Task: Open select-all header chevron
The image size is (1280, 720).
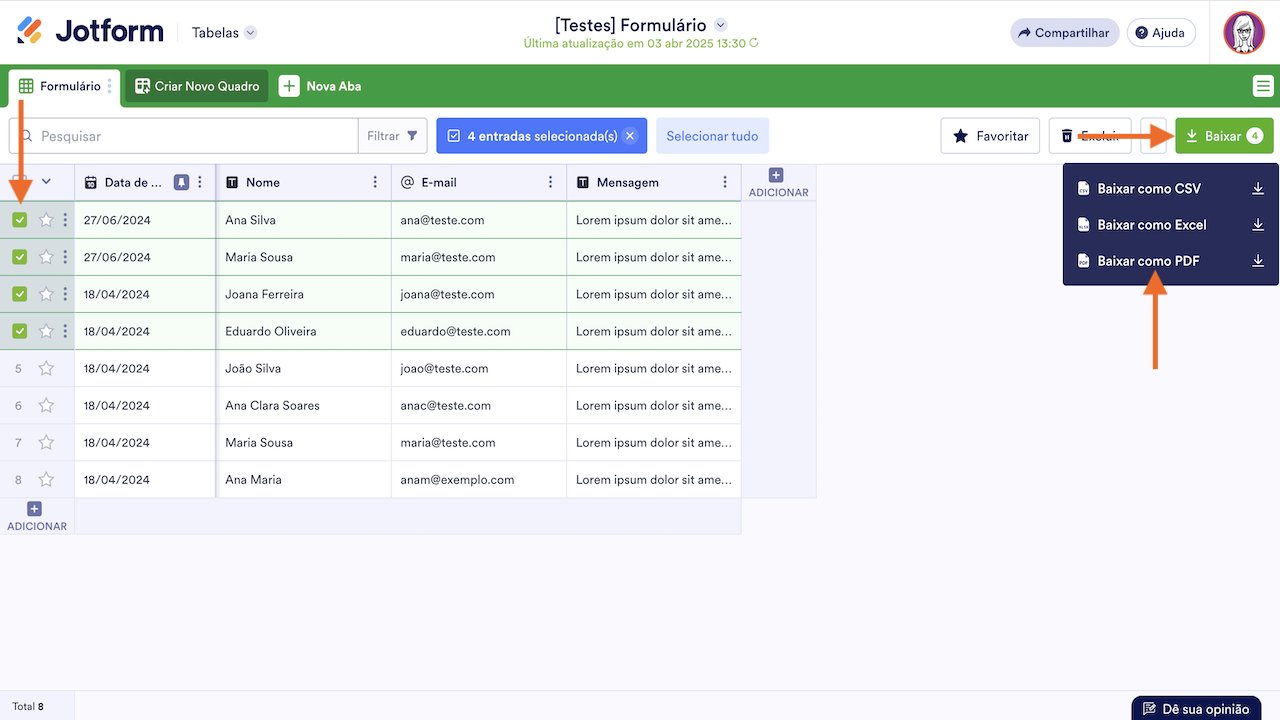Action: click(x=46, y=182)
